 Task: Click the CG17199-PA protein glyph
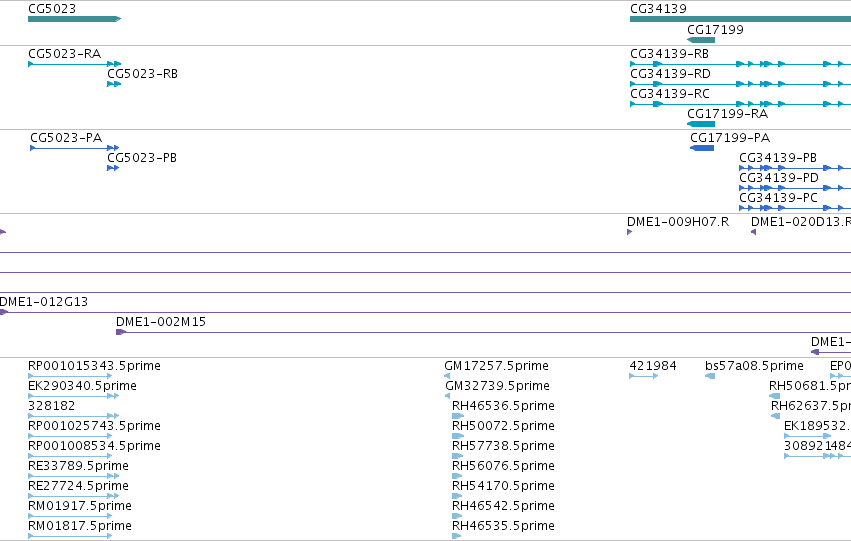pyautogui.click(x=702, y=148)
